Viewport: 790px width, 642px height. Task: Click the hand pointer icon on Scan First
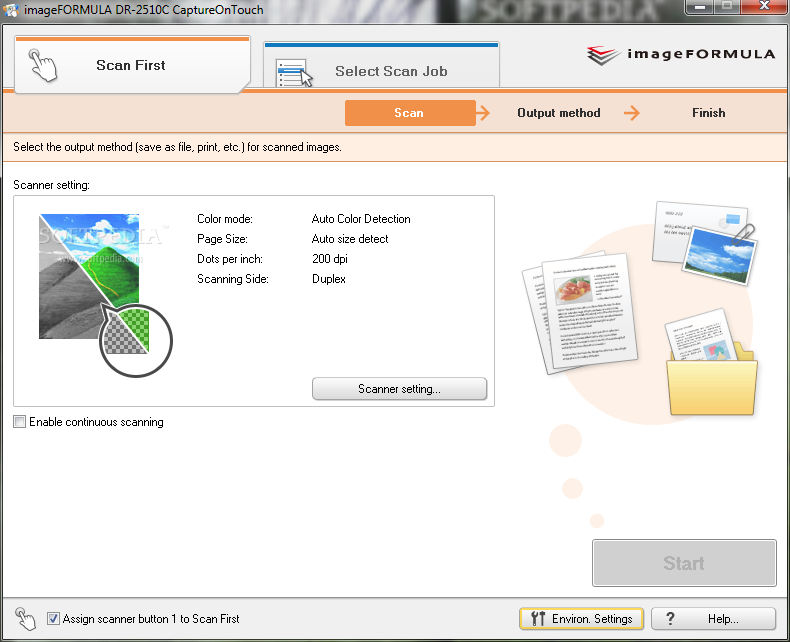[43, 65]
